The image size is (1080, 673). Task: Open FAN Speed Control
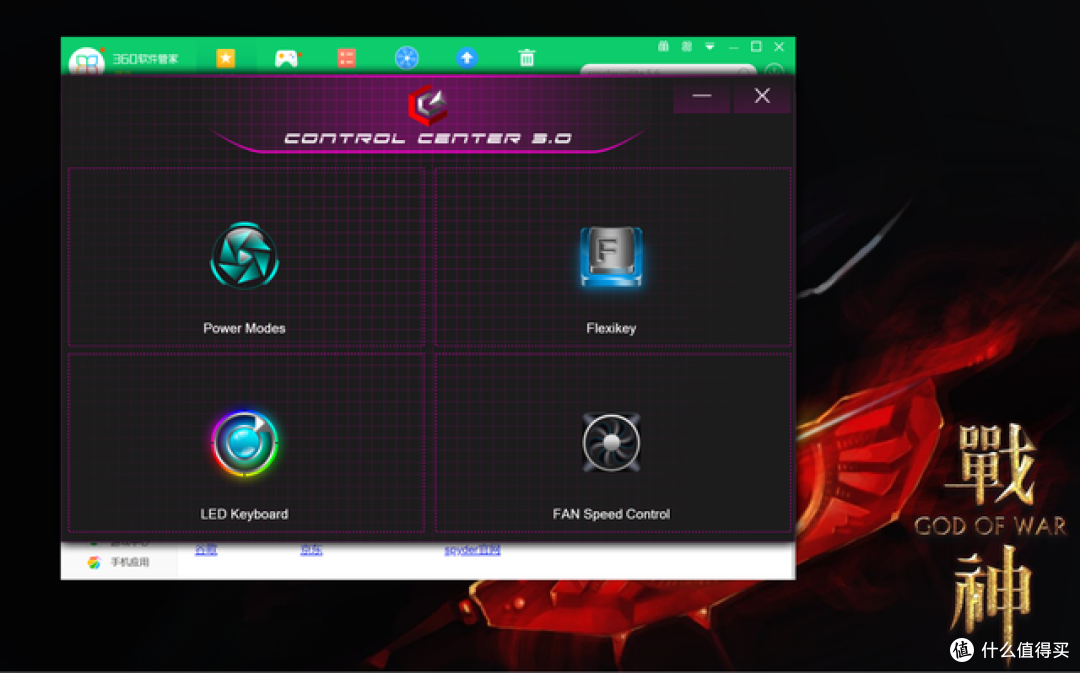611,443
